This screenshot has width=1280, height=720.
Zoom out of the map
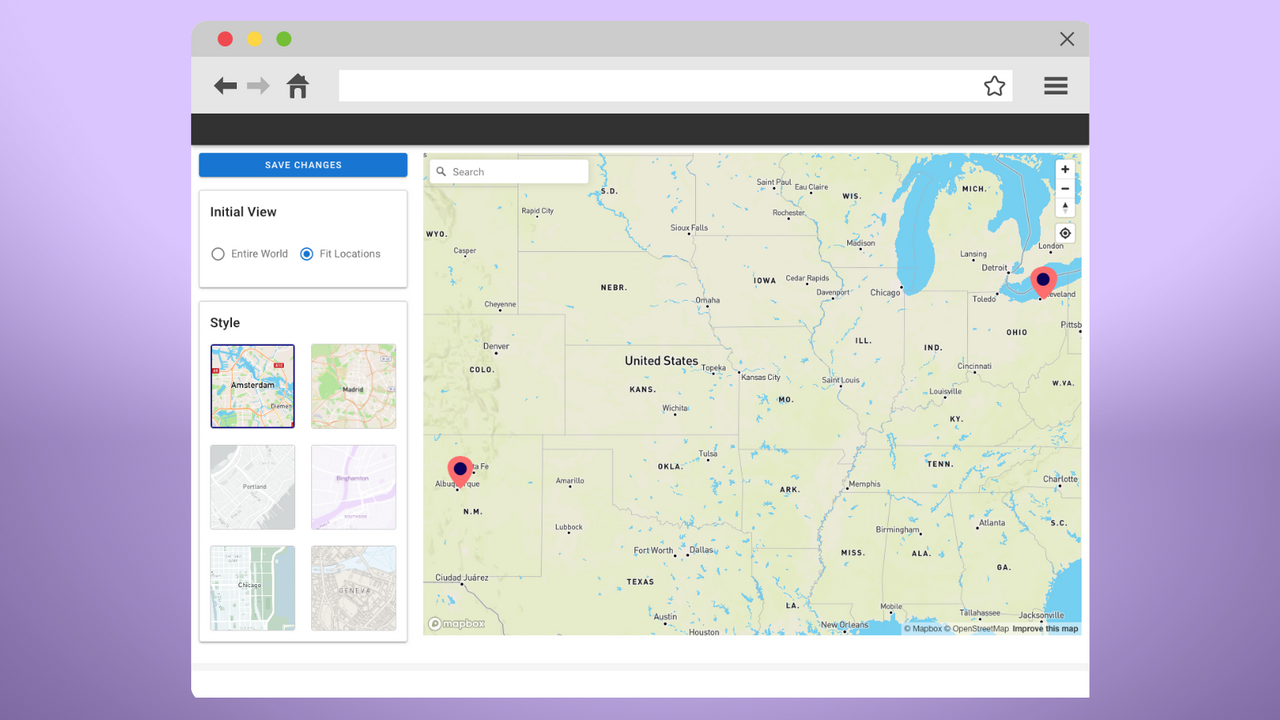click(1064, 188)
